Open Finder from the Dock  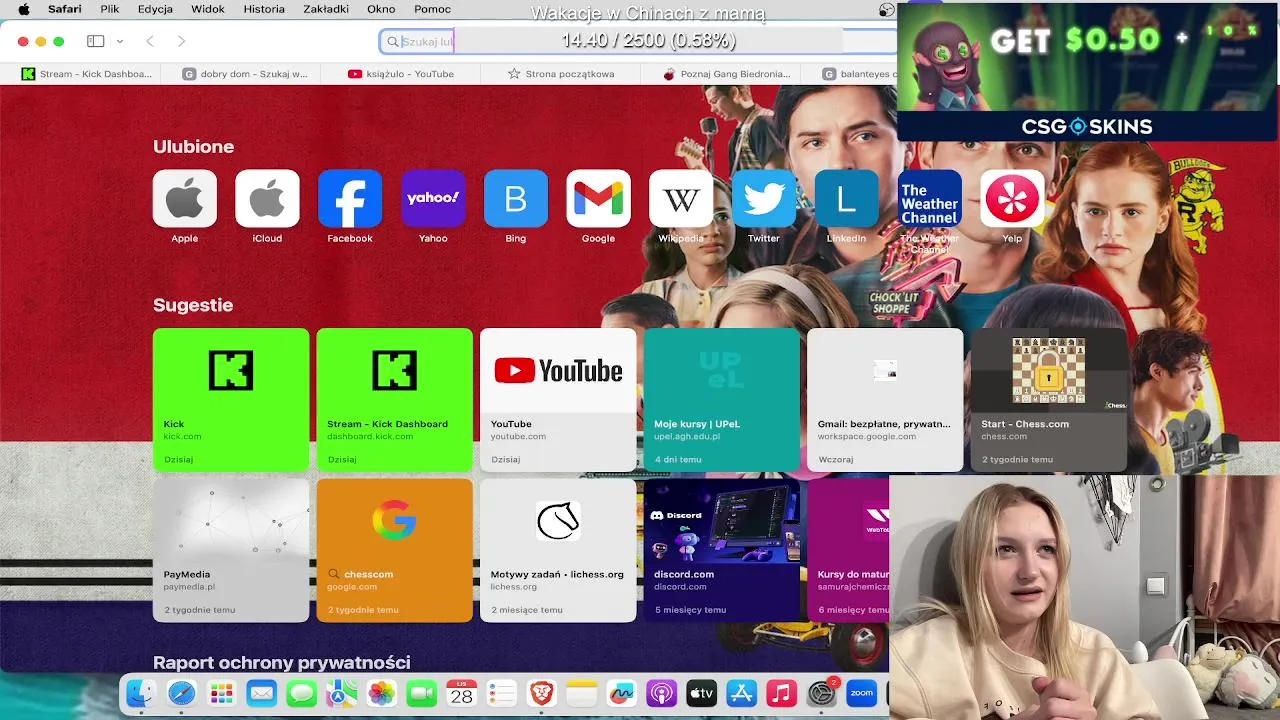(x=141, y=693)
